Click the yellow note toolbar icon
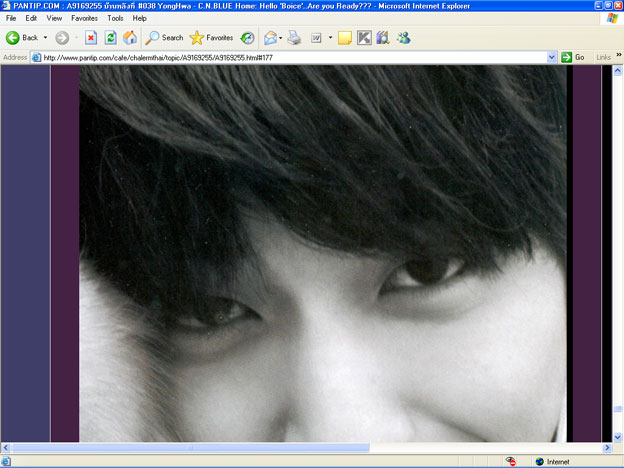Image resolution: width=624 pixels, height=468 pixels. [345, 38]
